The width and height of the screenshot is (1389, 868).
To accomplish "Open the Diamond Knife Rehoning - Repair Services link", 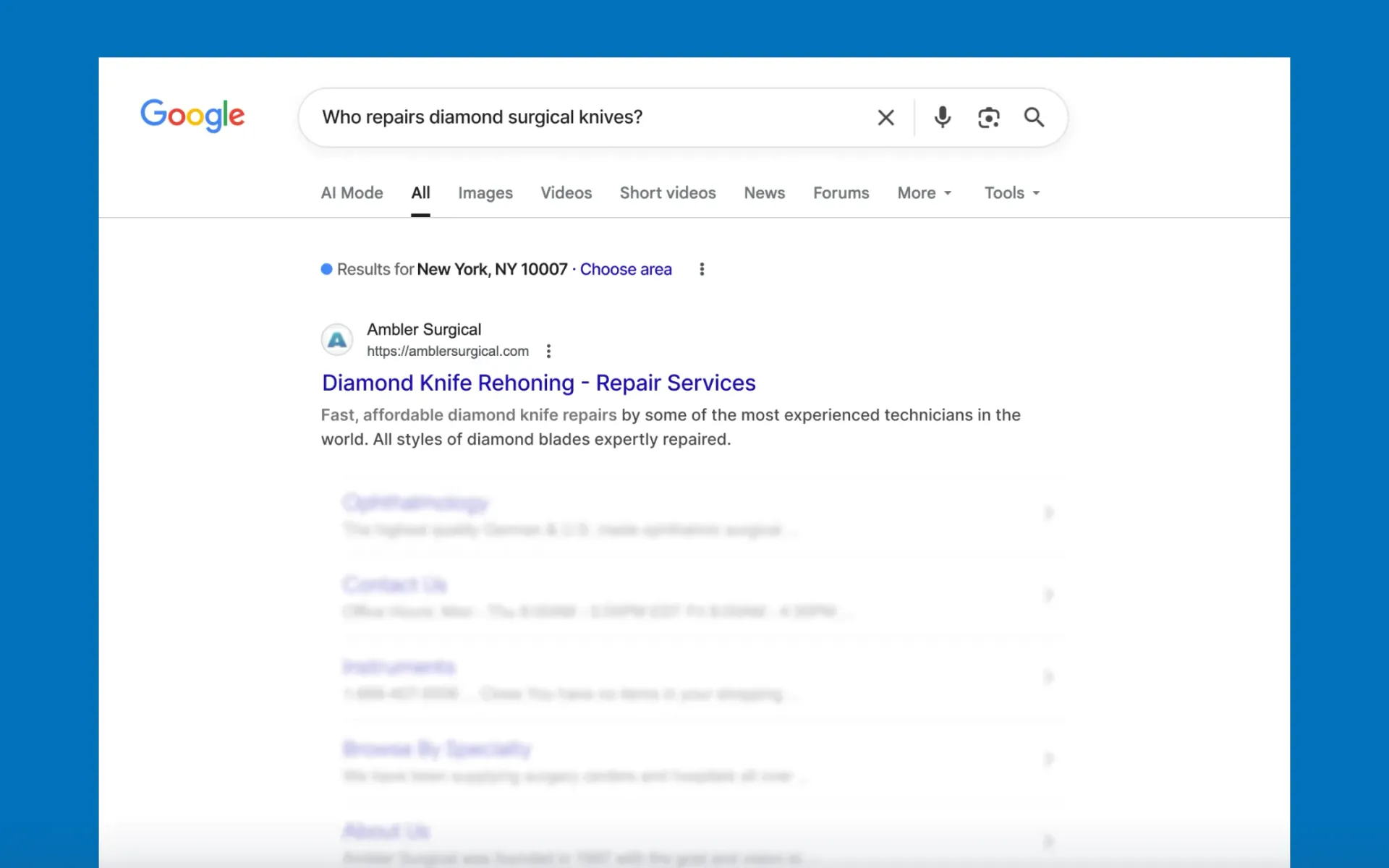I will 539,383.
